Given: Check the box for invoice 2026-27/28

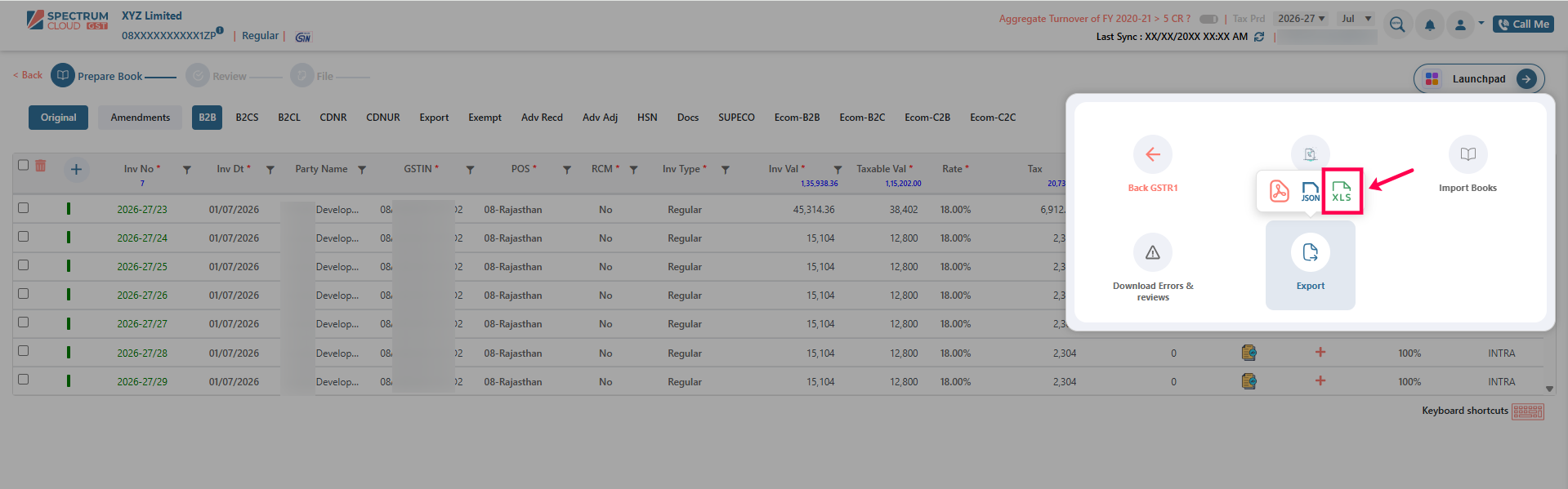Looking at the screenshot, I should click(24, 351).
